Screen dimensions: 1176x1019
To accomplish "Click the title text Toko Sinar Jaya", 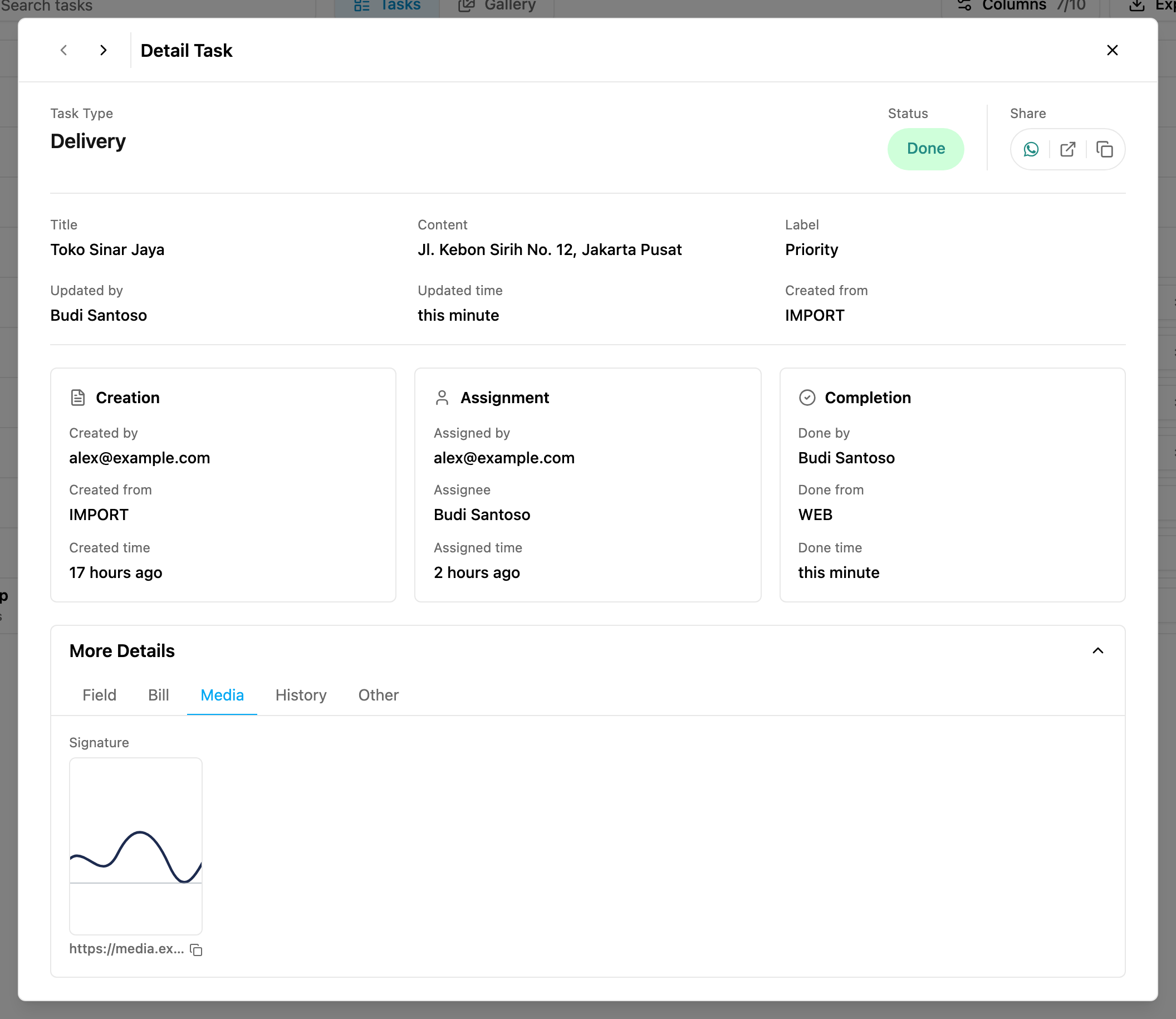I will [107, 249].
